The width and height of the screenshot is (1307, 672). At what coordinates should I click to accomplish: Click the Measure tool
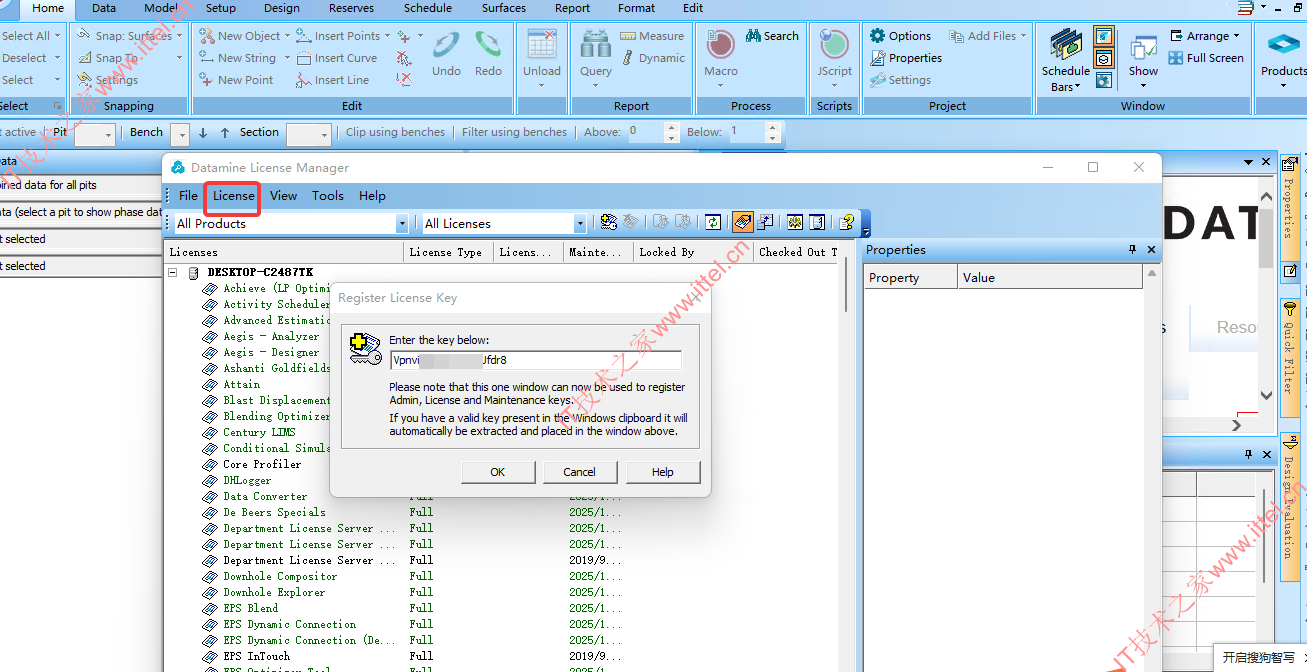click(x=652, y=36)
